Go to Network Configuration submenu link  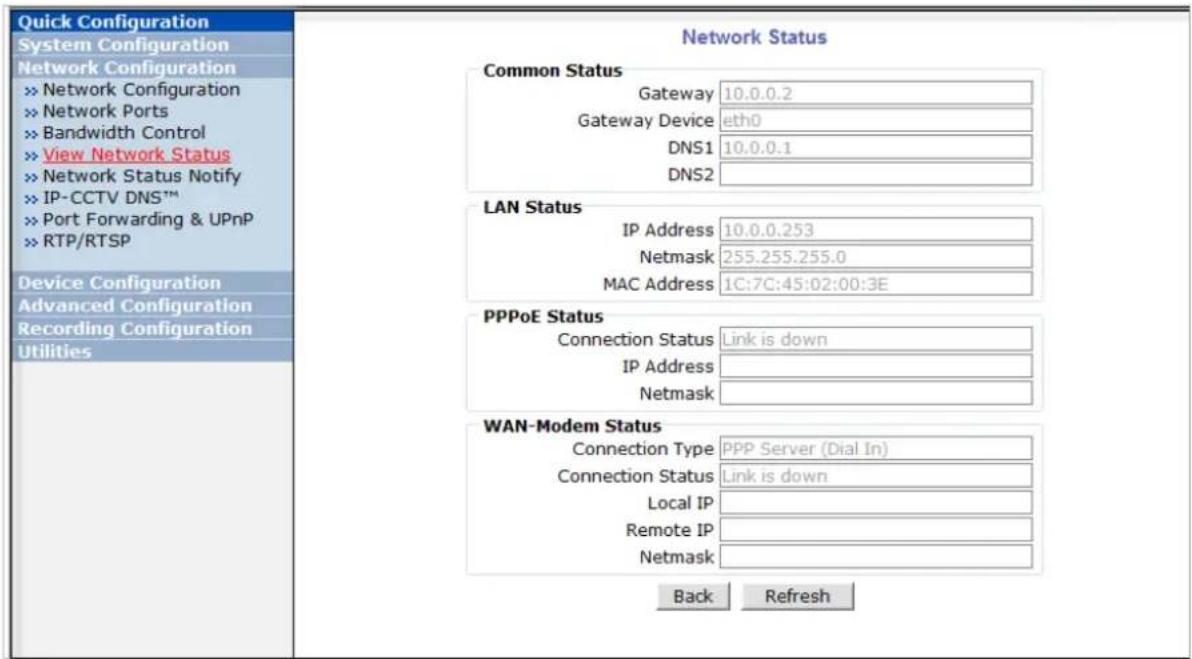[x=141, y=90]
